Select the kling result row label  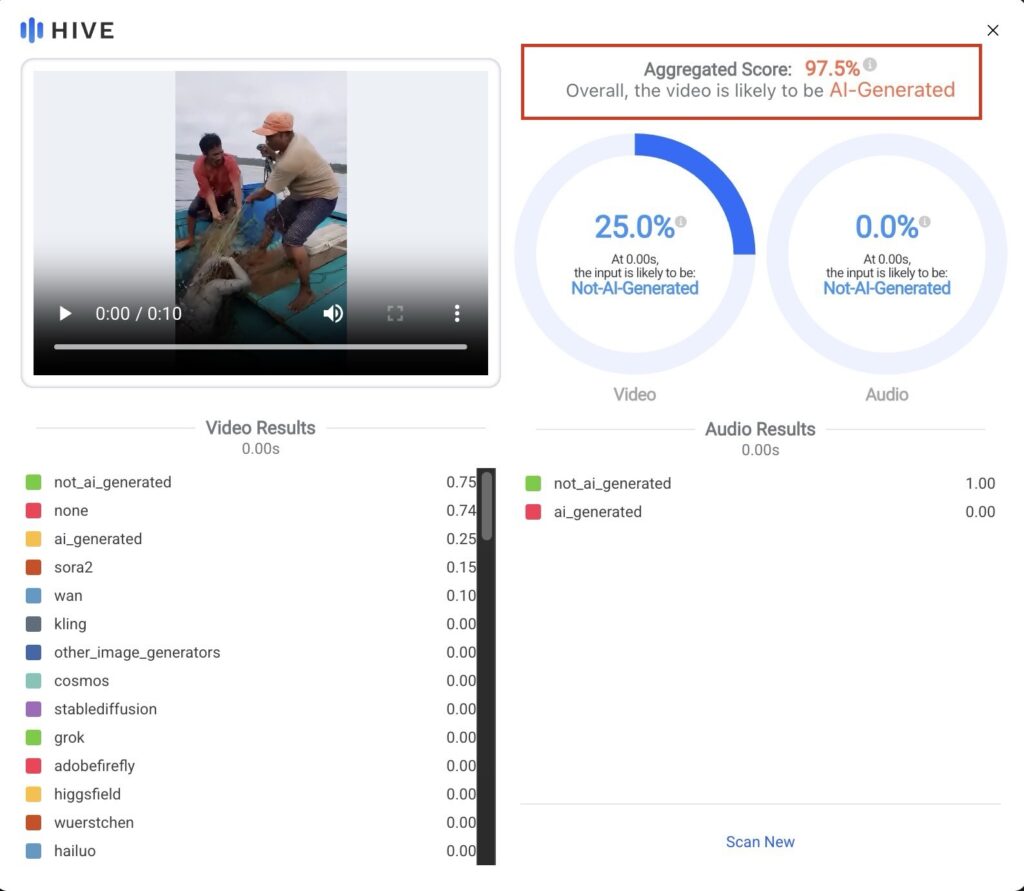pos(70,624)
